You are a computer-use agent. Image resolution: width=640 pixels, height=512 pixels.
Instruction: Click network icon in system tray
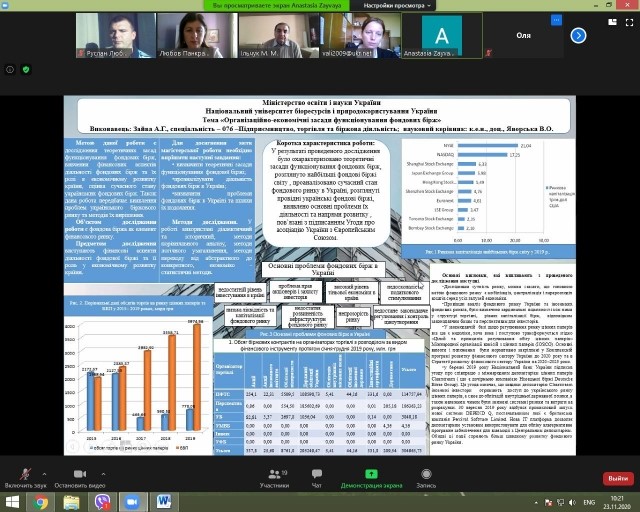click(560, 502)
